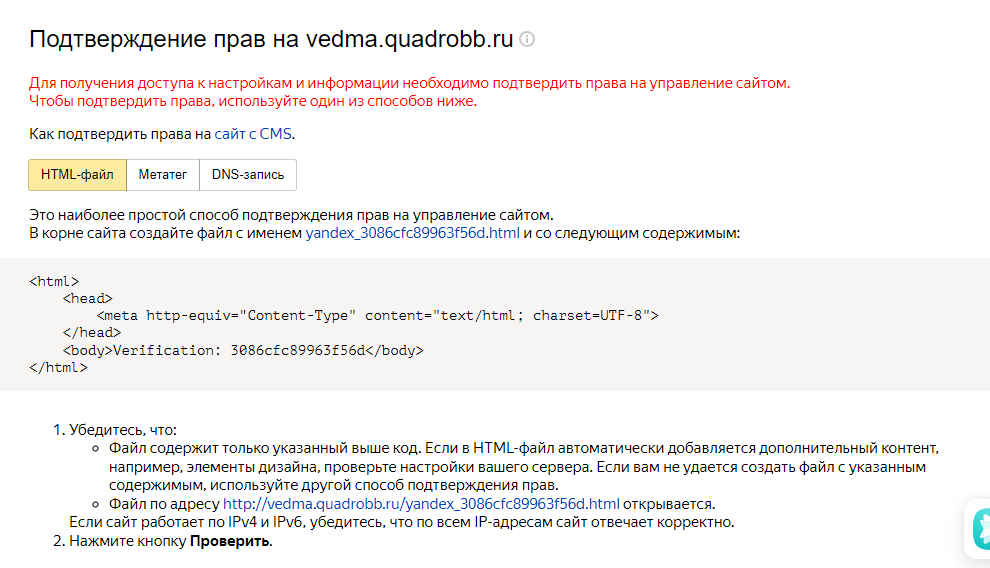
Task: Switch to the Метатег tab
Action: click(162, 174)
